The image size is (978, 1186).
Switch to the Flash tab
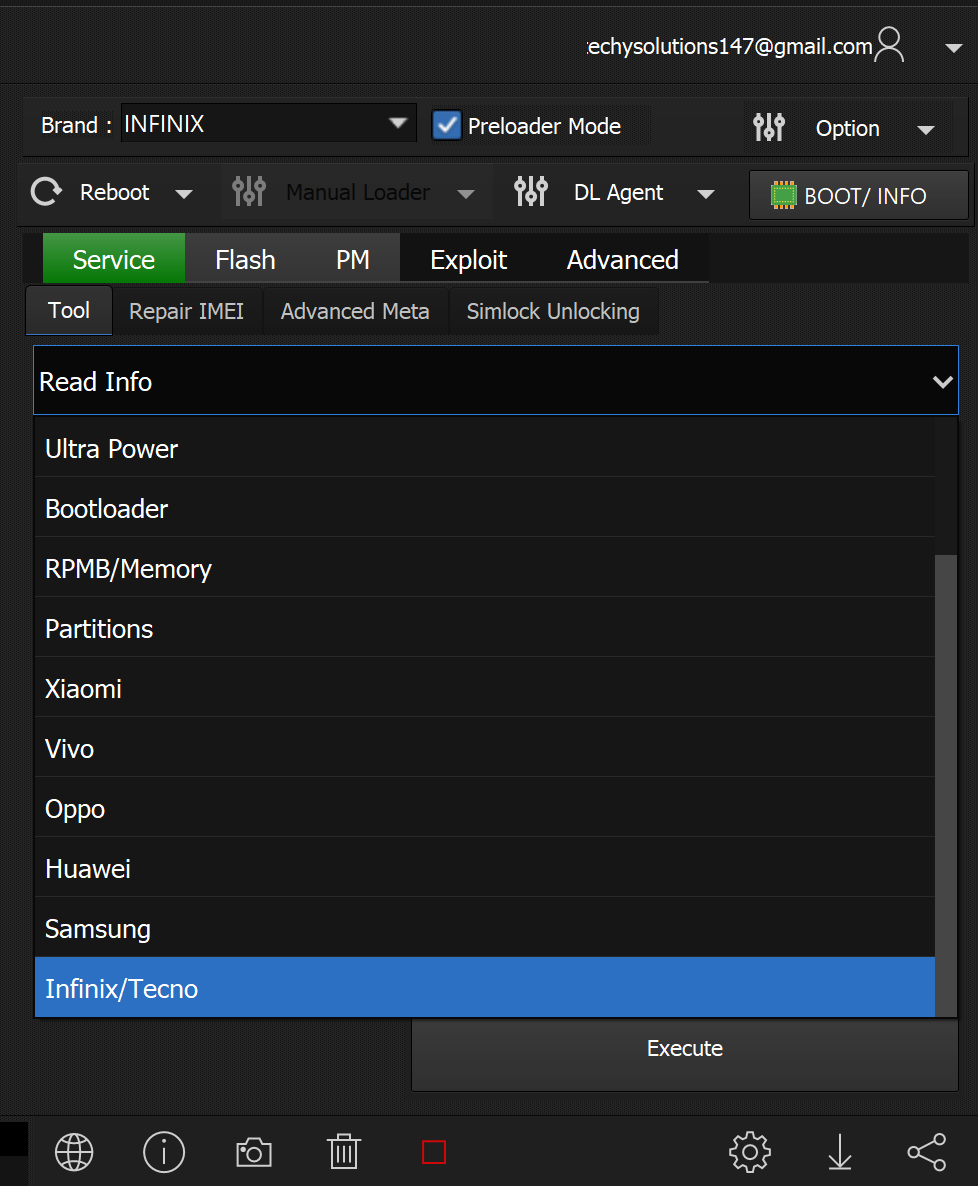coord(245,259)
